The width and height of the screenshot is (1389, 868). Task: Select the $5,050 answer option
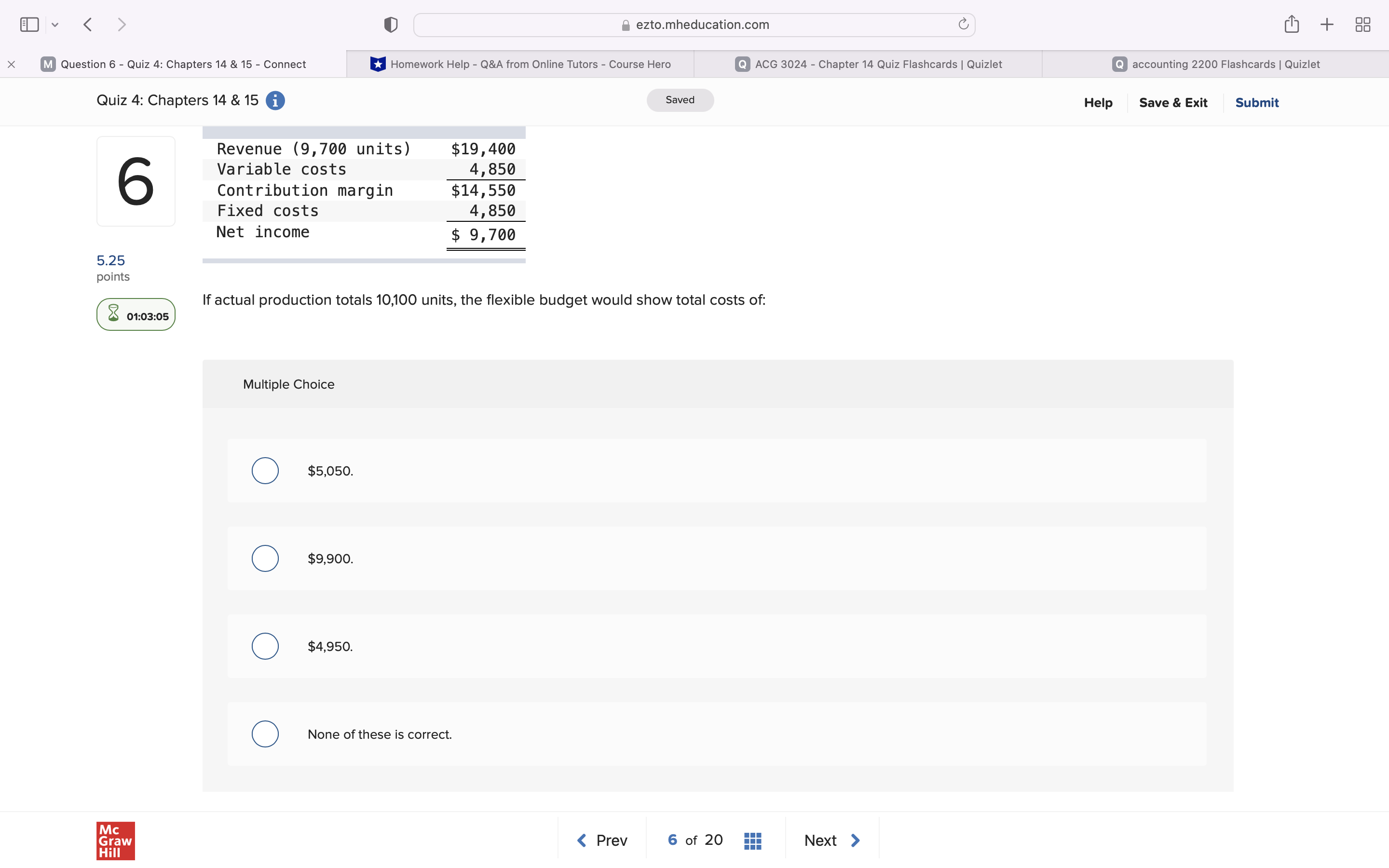[265, 471]
